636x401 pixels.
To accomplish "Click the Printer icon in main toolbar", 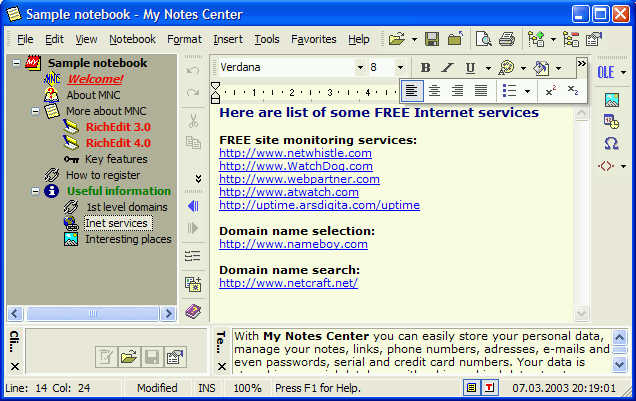I will point(507,39).
